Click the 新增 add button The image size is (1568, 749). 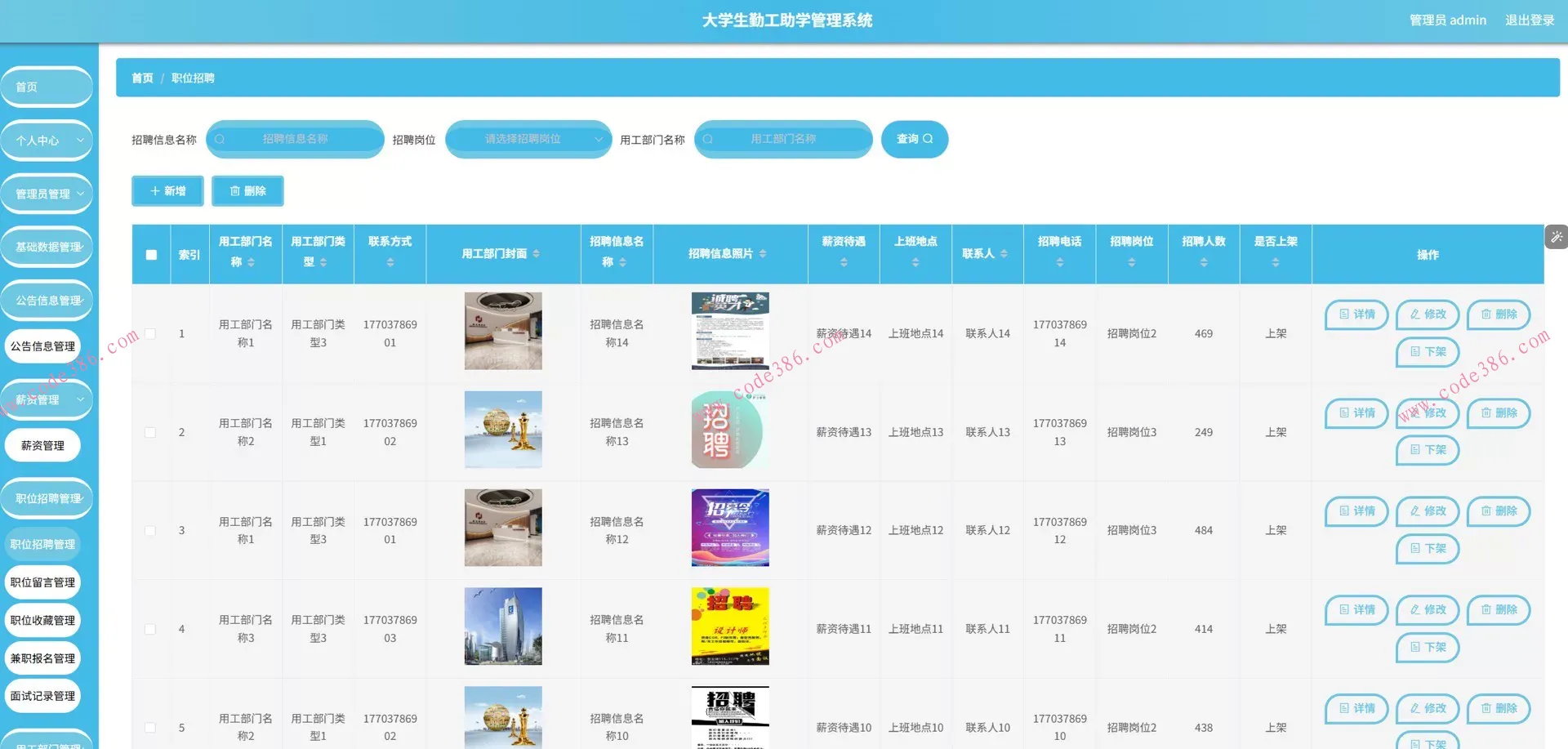[167, 191]
